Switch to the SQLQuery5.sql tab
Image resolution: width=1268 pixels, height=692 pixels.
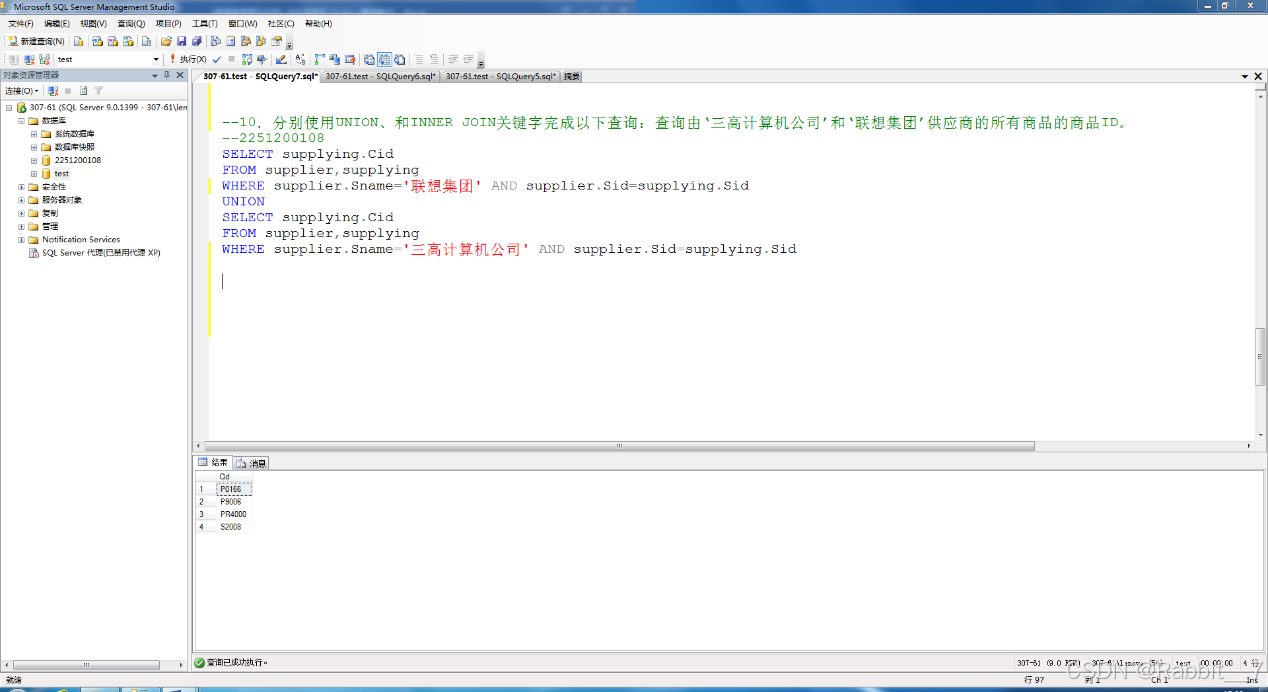point(500,76)
